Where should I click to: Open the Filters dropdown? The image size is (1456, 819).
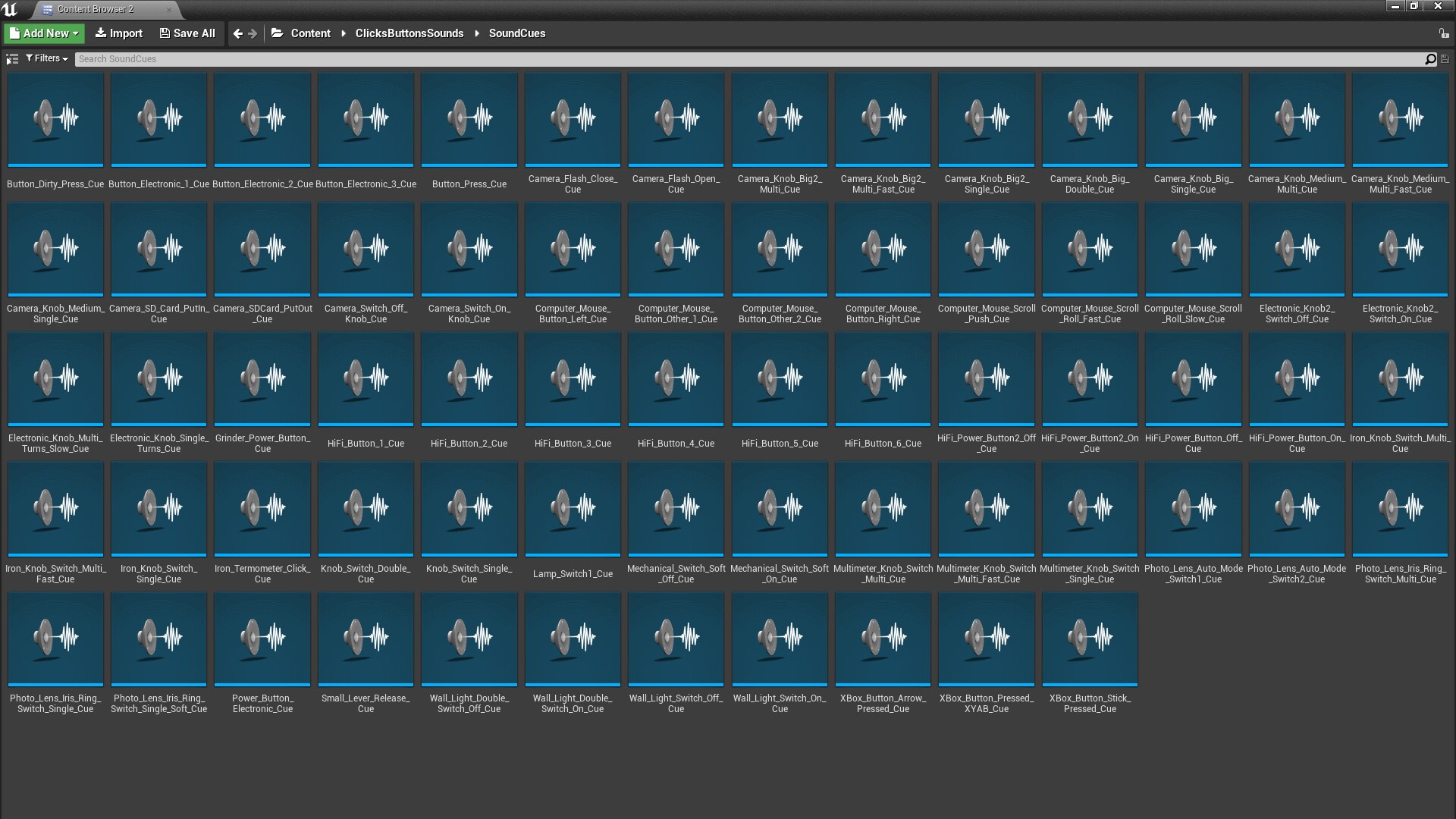click(47, 58)
